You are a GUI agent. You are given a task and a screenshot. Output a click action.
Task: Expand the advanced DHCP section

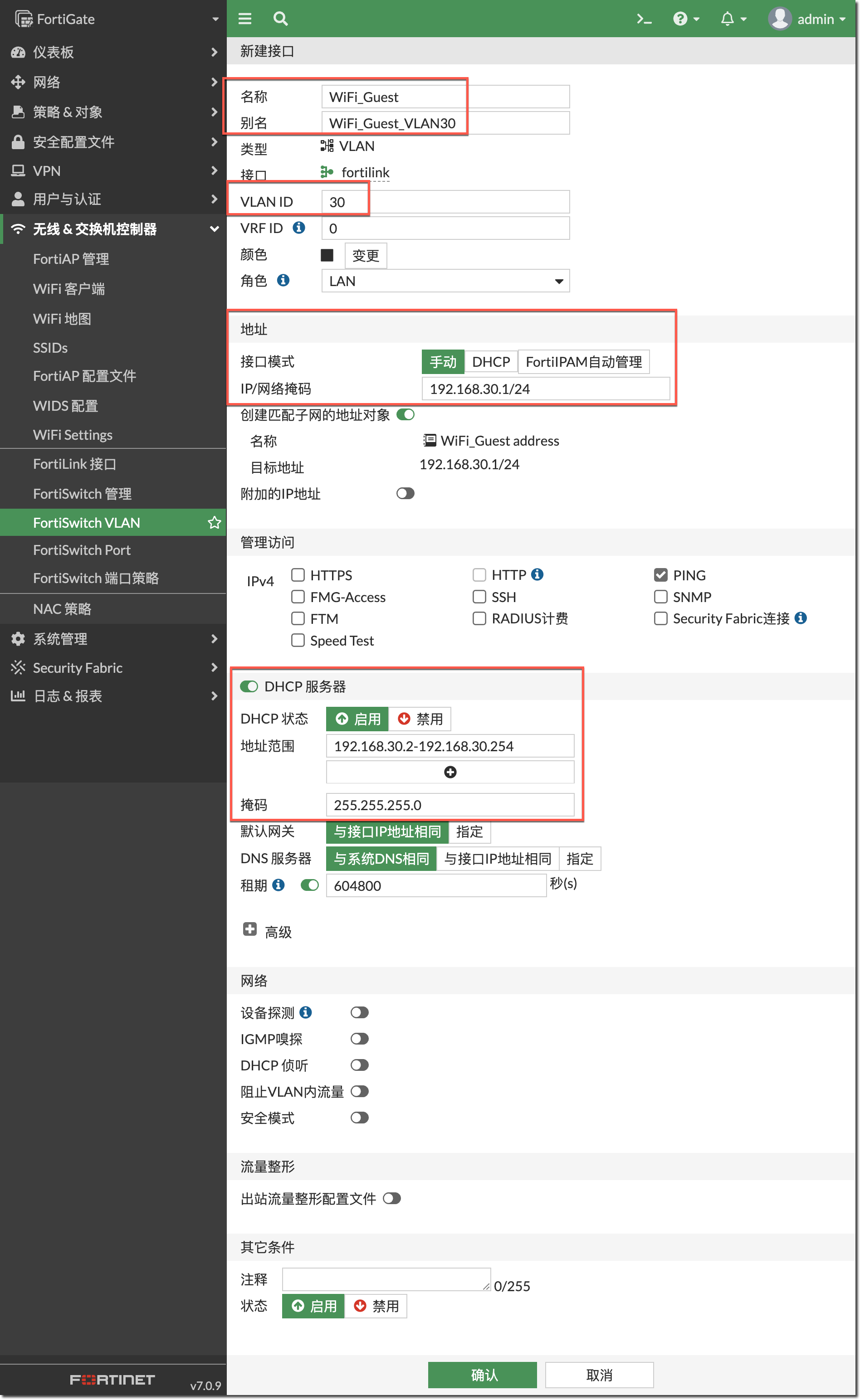pos(249,929)
